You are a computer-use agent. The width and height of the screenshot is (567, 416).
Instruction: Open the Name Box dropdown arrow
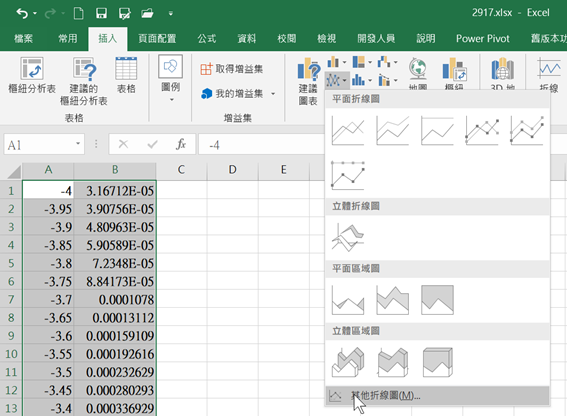[78, 144]
